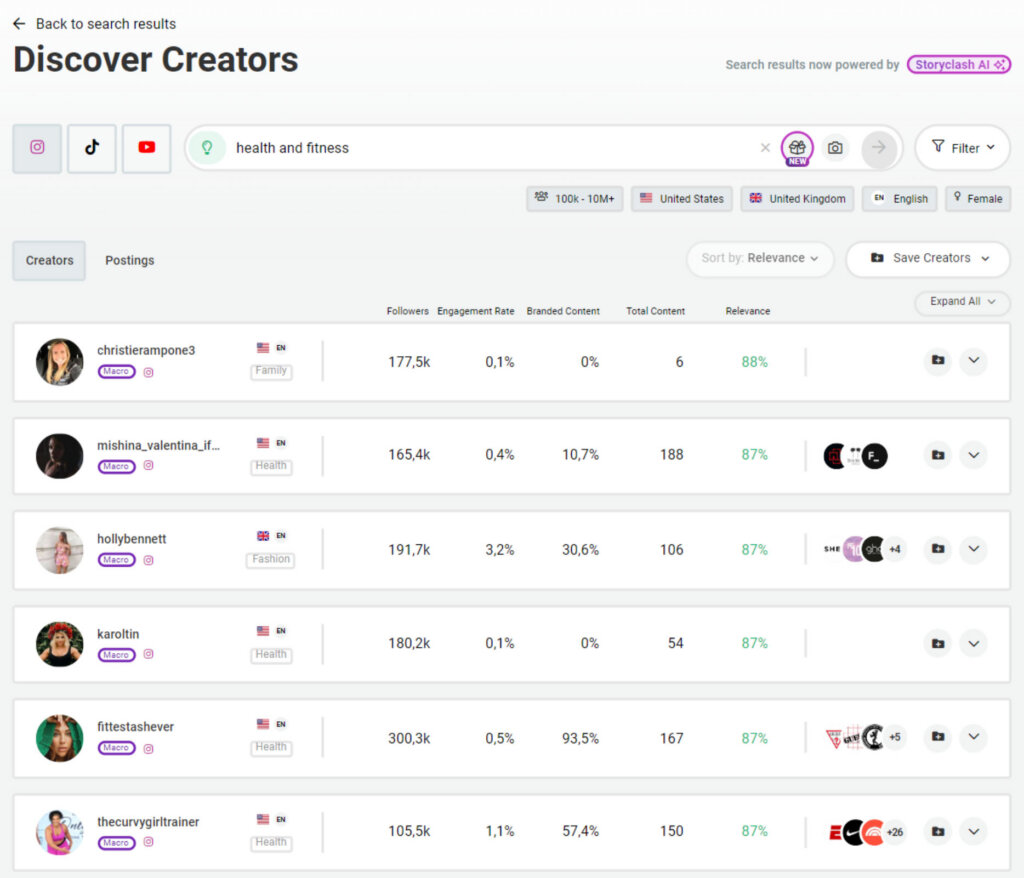Click the Save Creators button
This screenshot has height=878, width=1024.
927,259
